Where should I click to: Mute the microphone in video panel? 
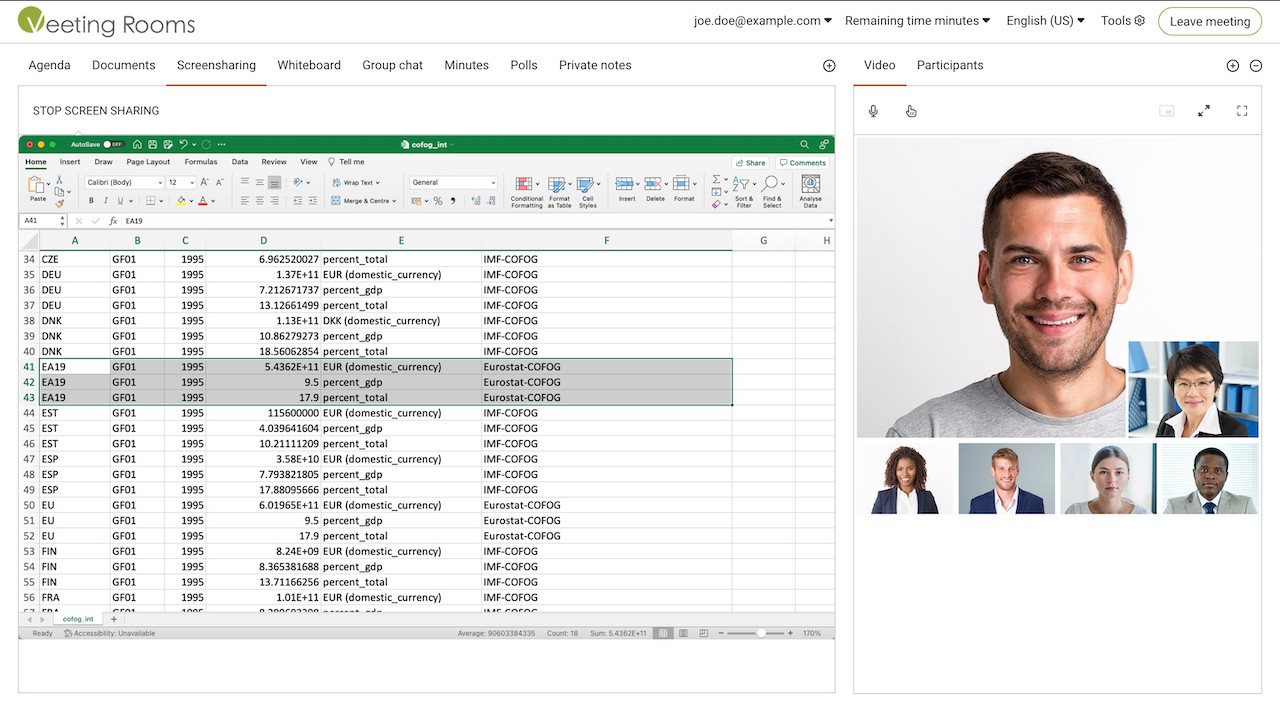pos(873,111)
